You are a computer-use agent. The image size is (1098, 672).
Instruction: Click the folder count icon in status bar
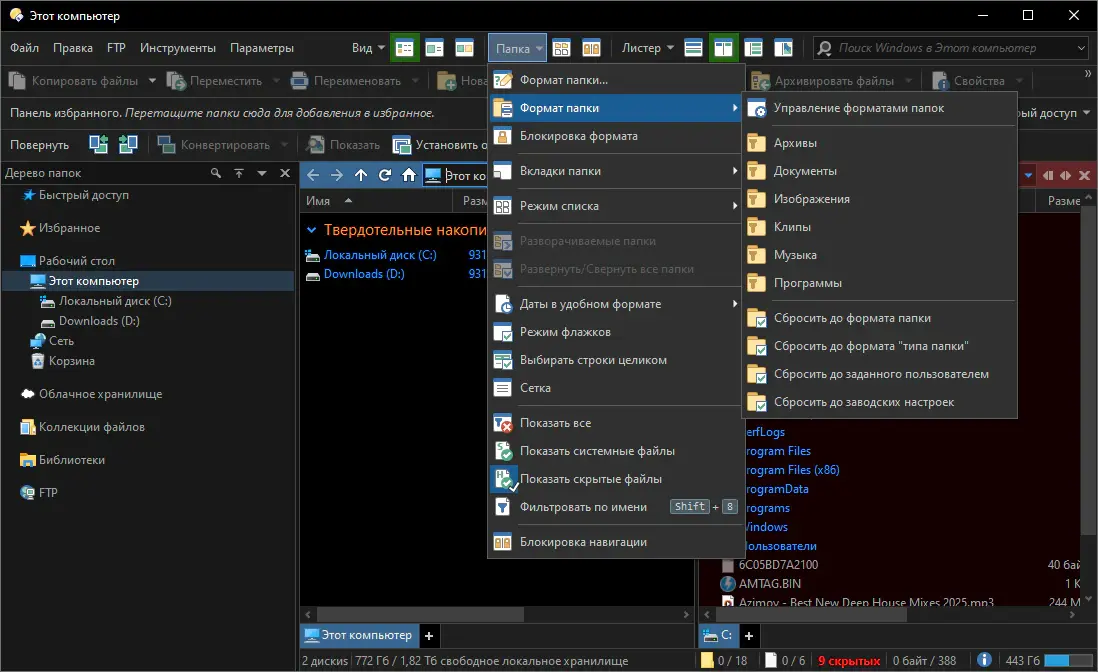[707, 660]
